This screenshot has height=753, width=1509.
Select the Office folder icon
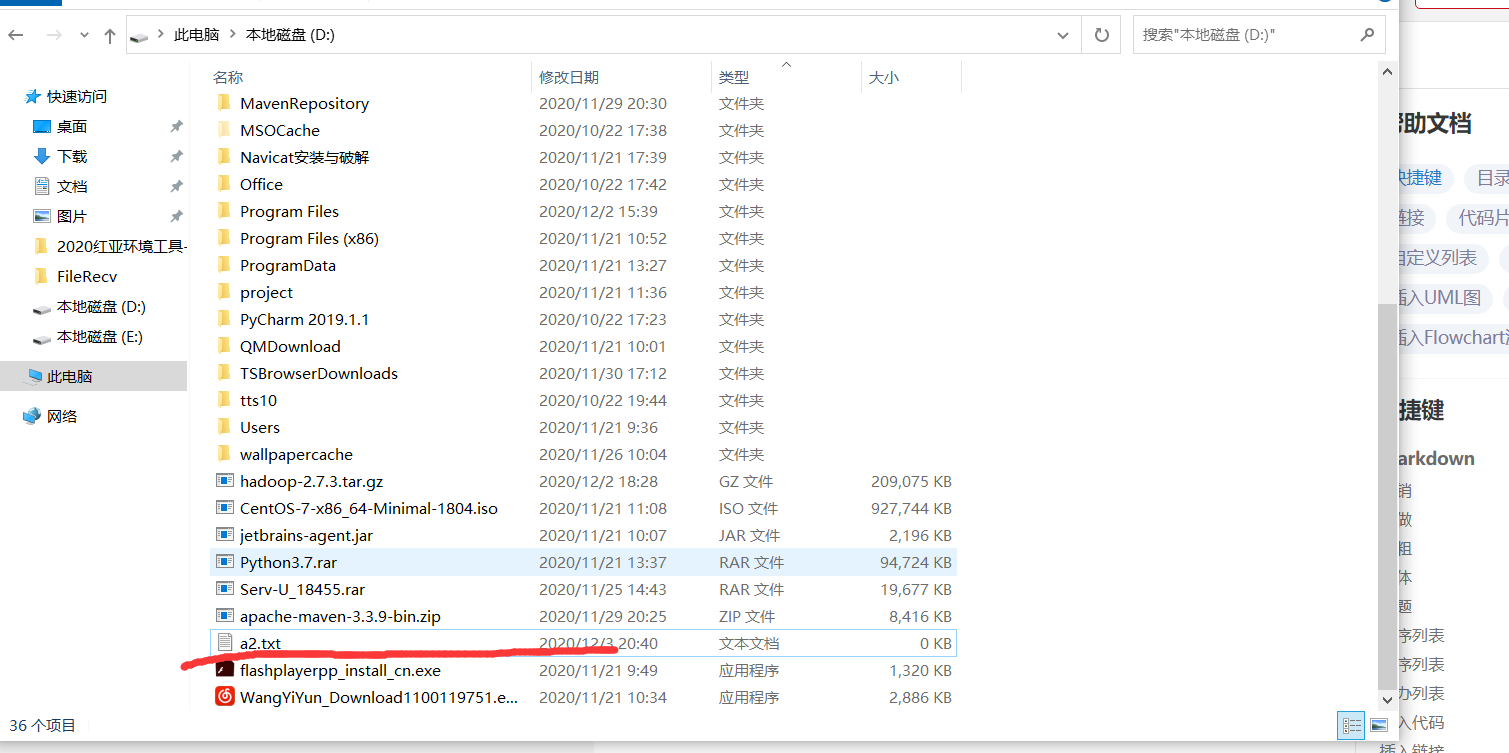point(224,184)
